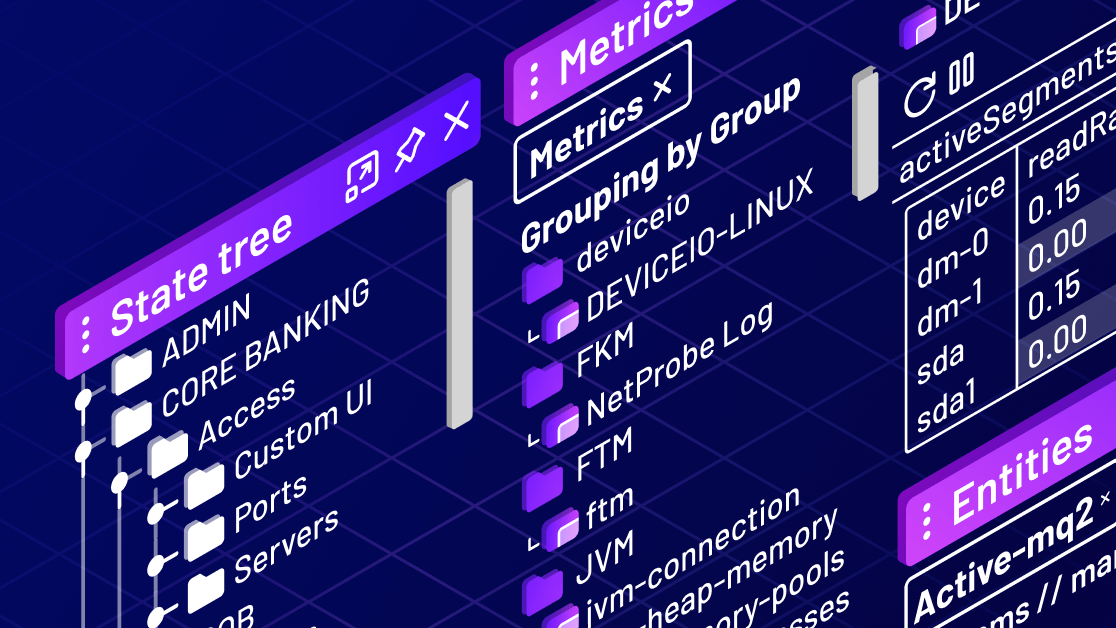Click the NetProbe Log item
Screen dimensions: 1116x628
pyautogui.click(x=680, y=360)
